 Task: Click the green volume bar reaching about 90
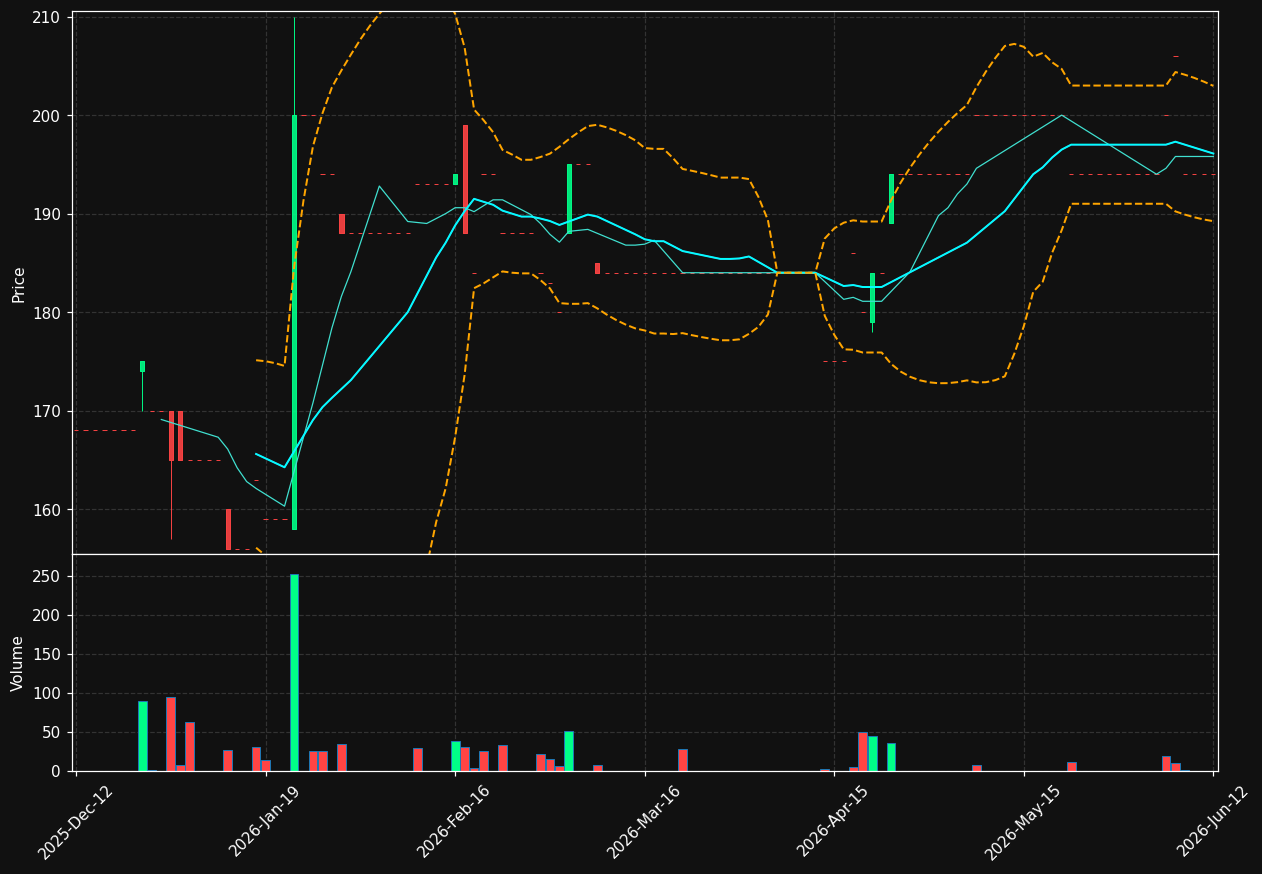[143, 736]
